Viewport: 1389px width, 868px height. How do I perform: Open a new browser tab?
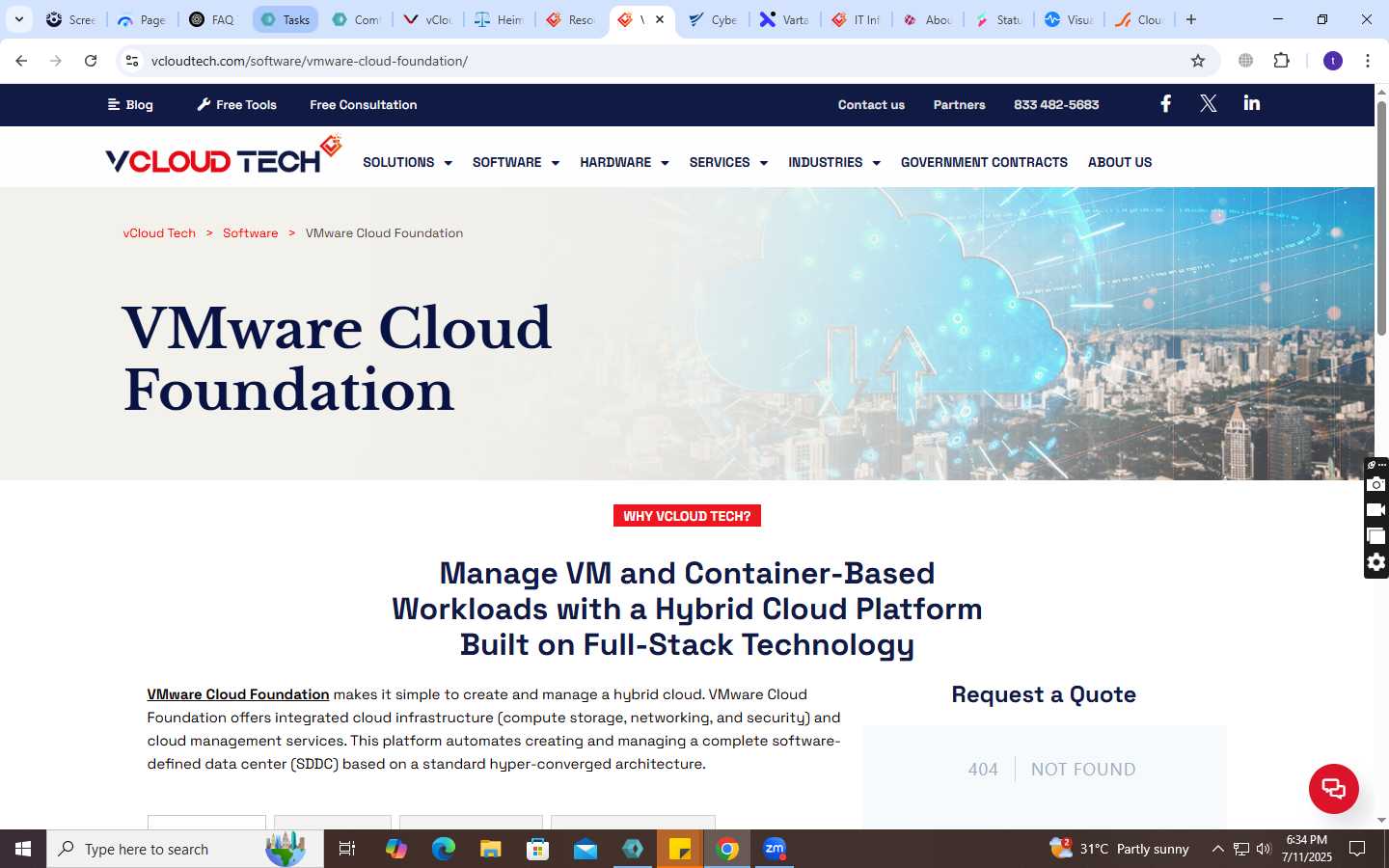pos(1191,19)
